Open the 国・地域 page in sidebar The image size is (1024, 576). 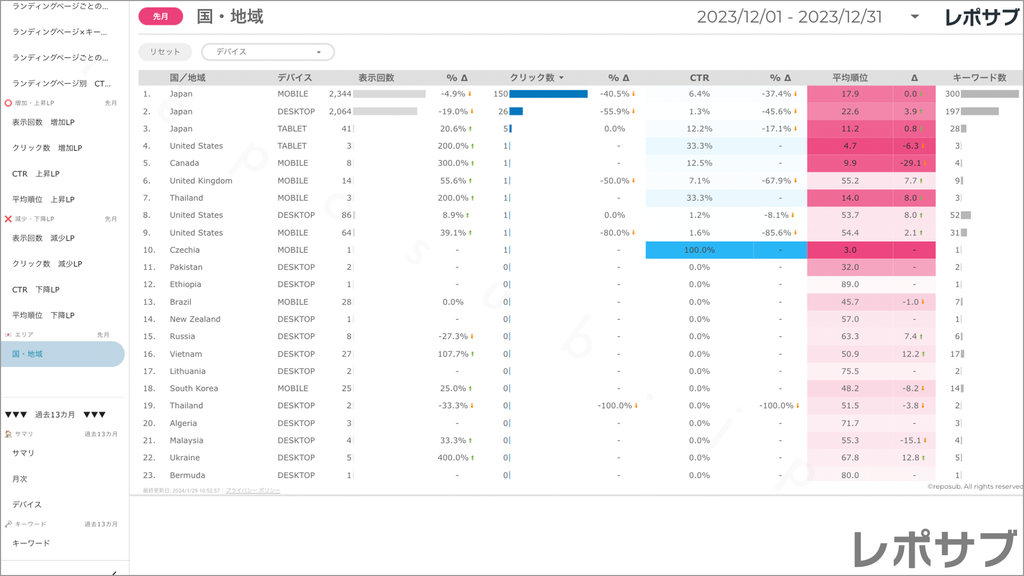(62, 354)
